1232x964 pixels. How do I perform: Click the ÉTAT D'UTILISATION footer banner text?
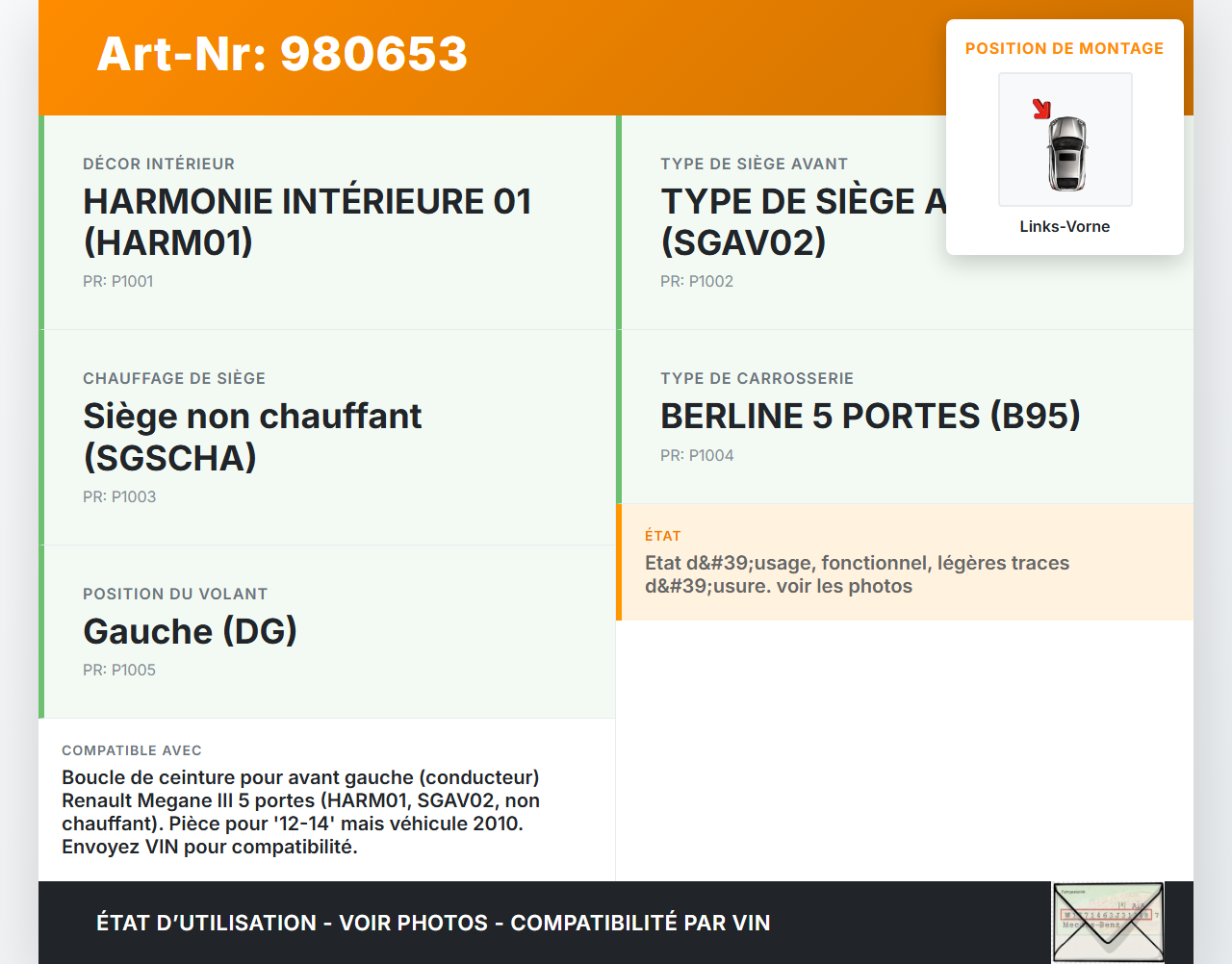click(x=433, y=923)
